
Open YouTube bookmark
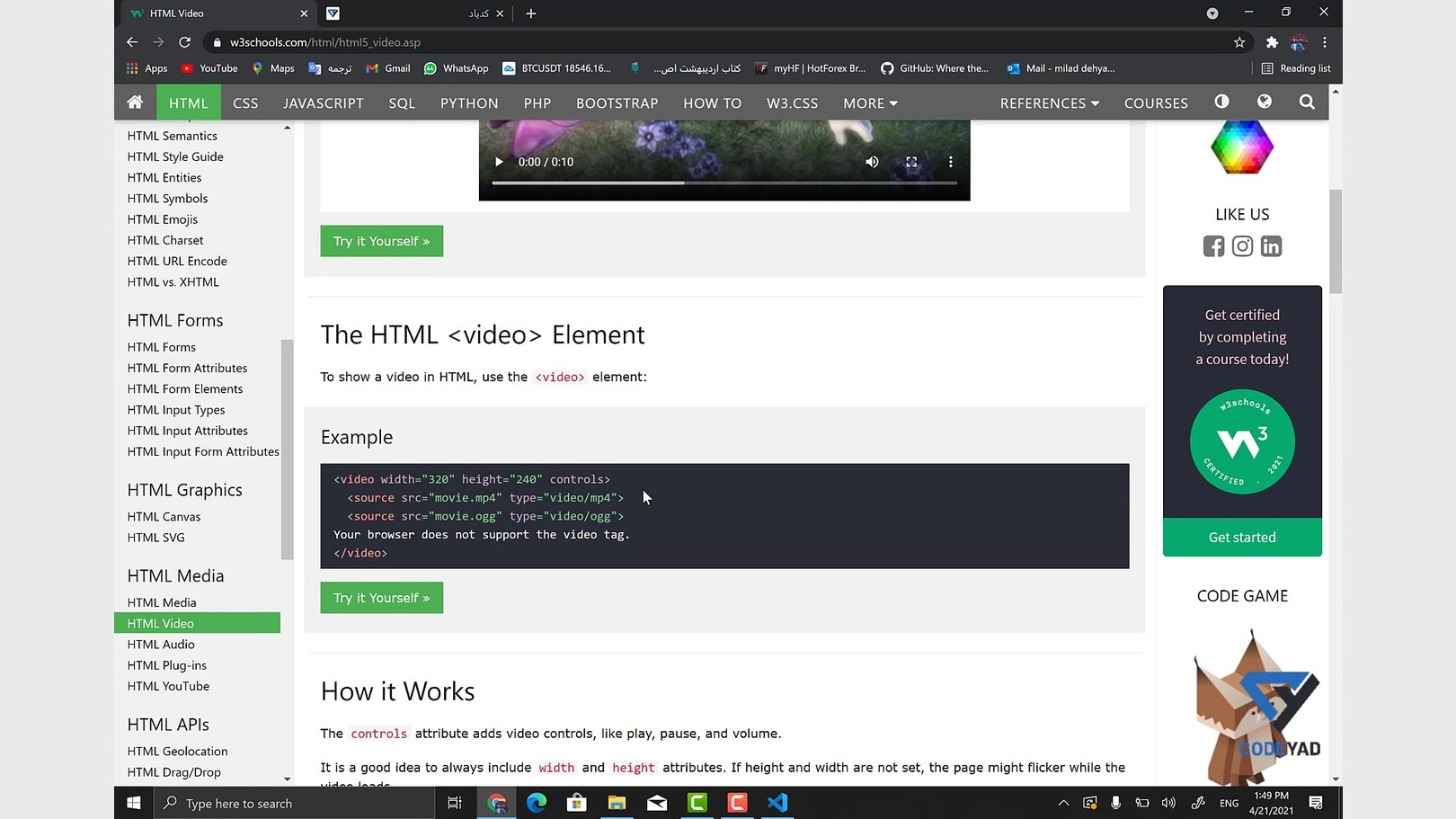click(x=209, y=68)
